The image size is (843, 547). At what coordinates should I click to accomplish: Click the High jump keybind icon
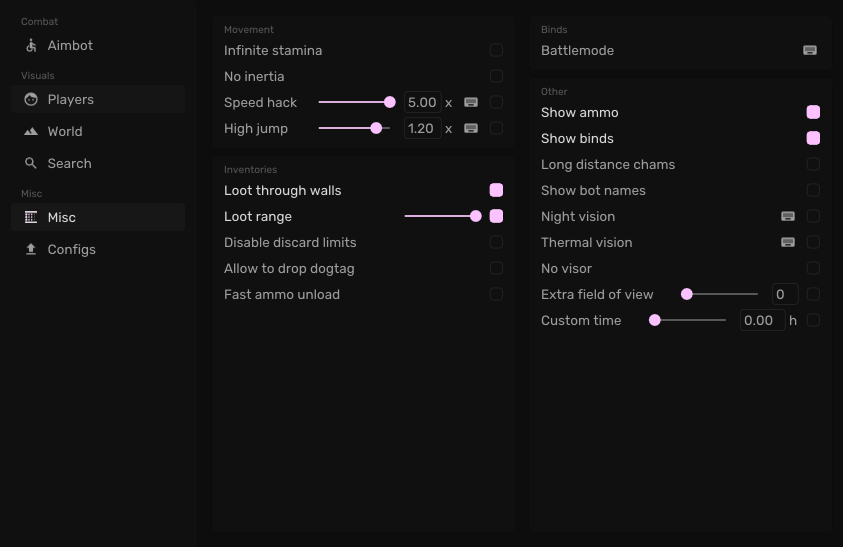click(x=471, y=128)
